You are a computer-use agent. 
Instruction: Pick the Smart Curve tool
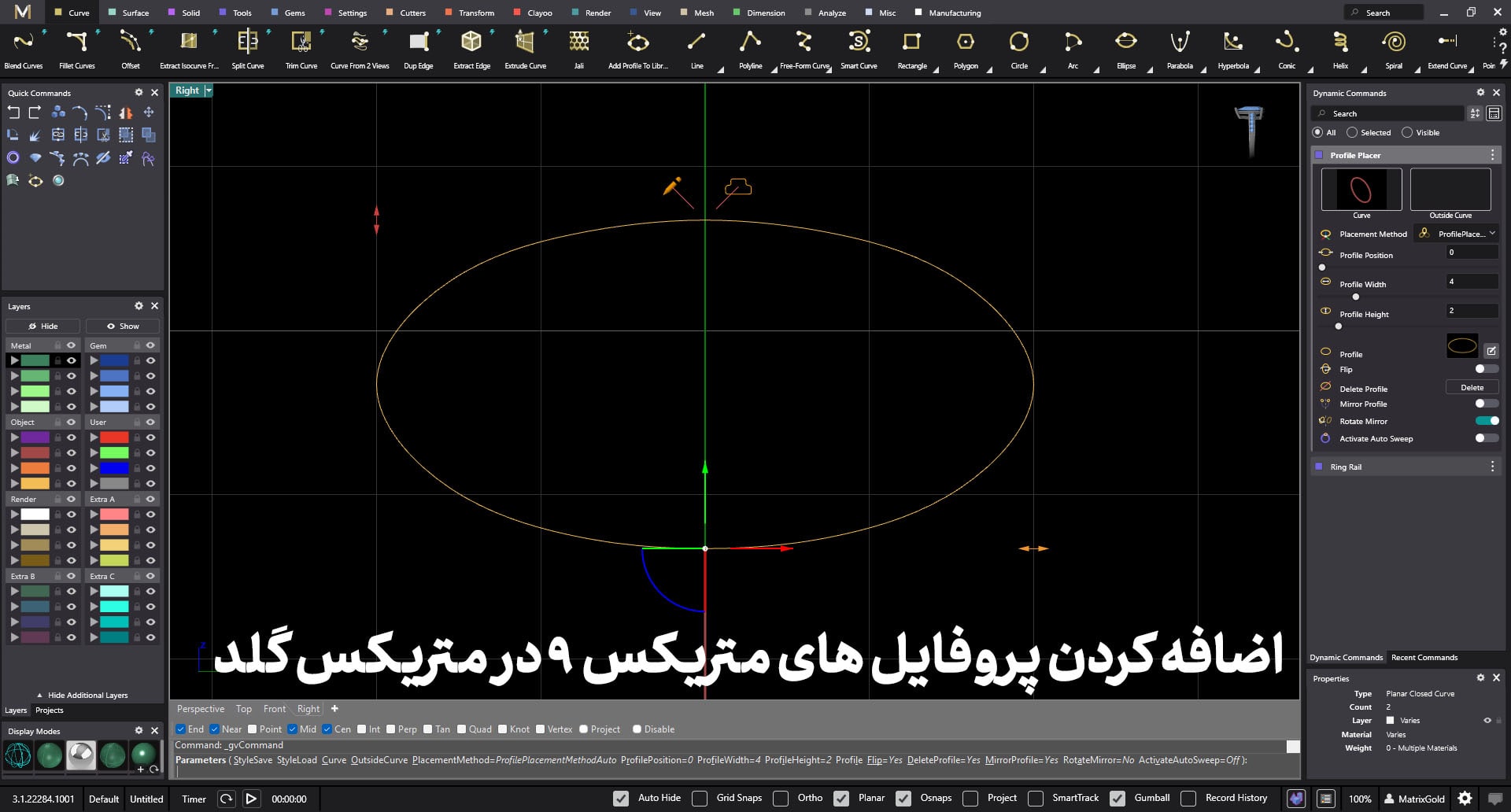859,42
